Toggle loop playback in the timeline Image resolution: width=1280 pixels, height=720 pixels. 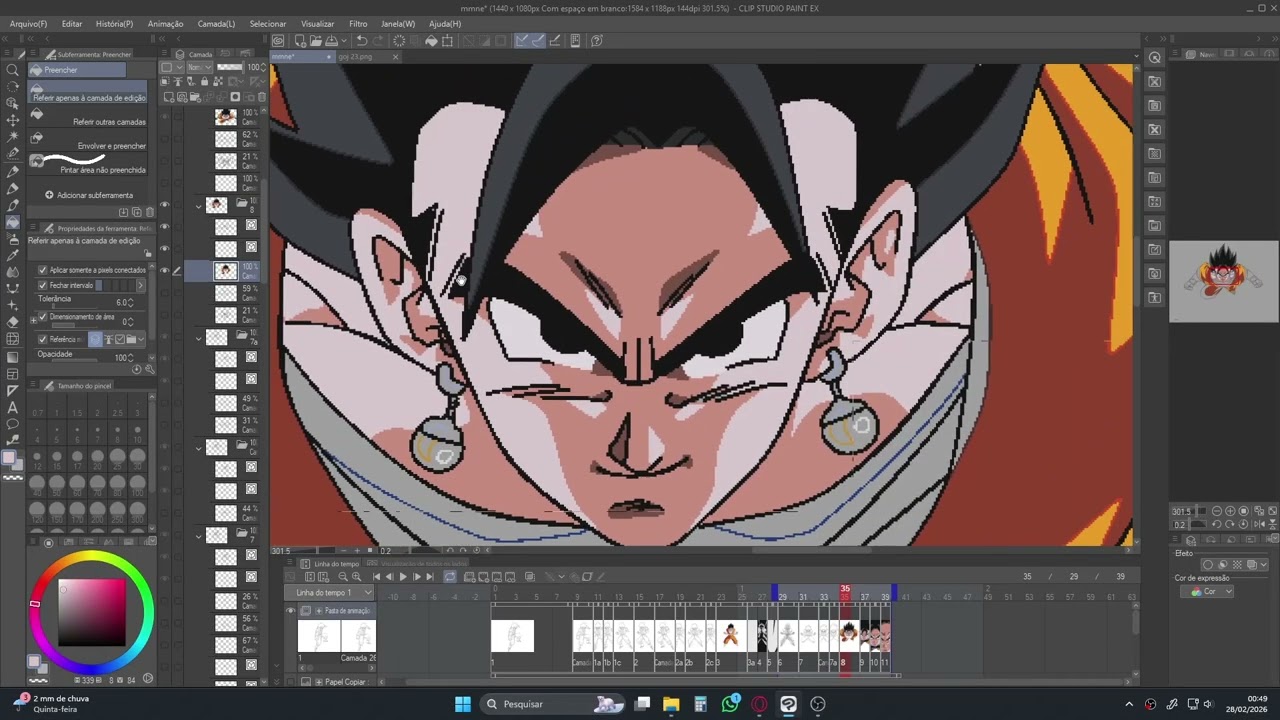click(449, 577)
